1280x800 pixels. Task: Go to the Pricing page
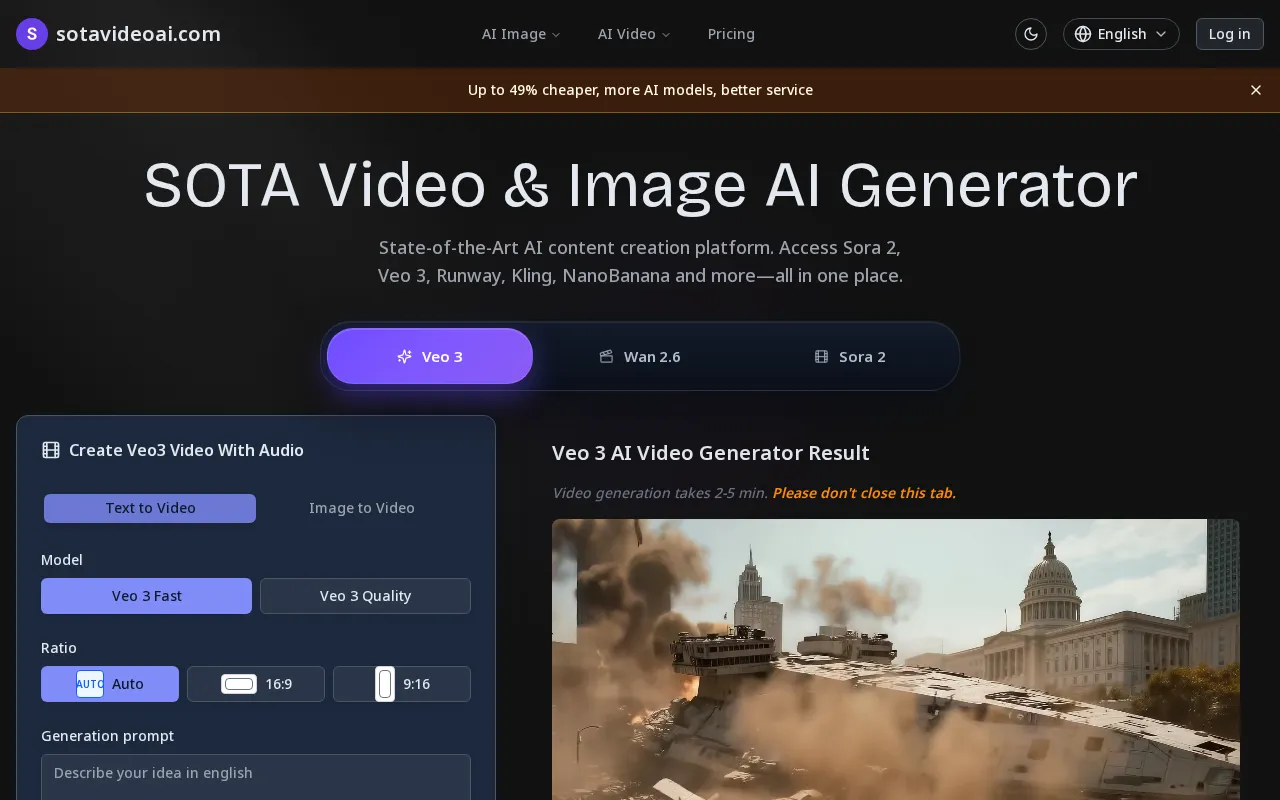point(731,34)
